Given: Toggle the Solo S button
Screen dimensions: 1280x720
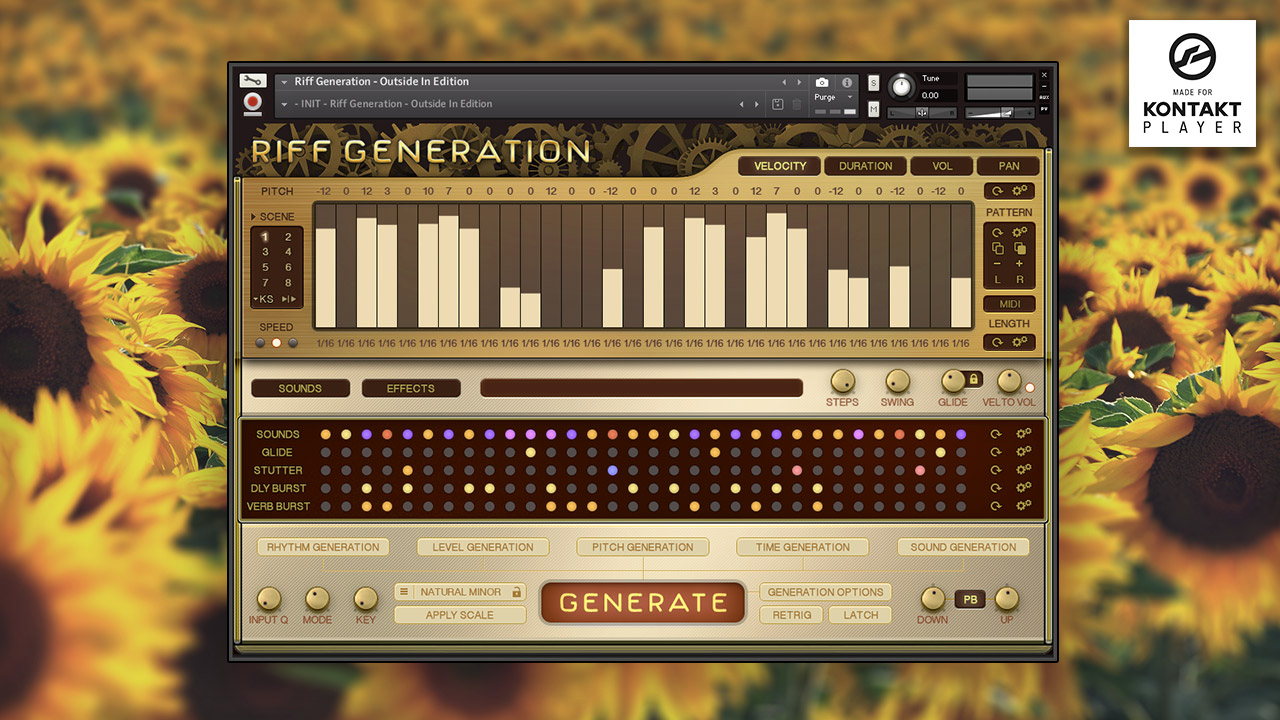Looking at the screenshot, I should point(873,82).
